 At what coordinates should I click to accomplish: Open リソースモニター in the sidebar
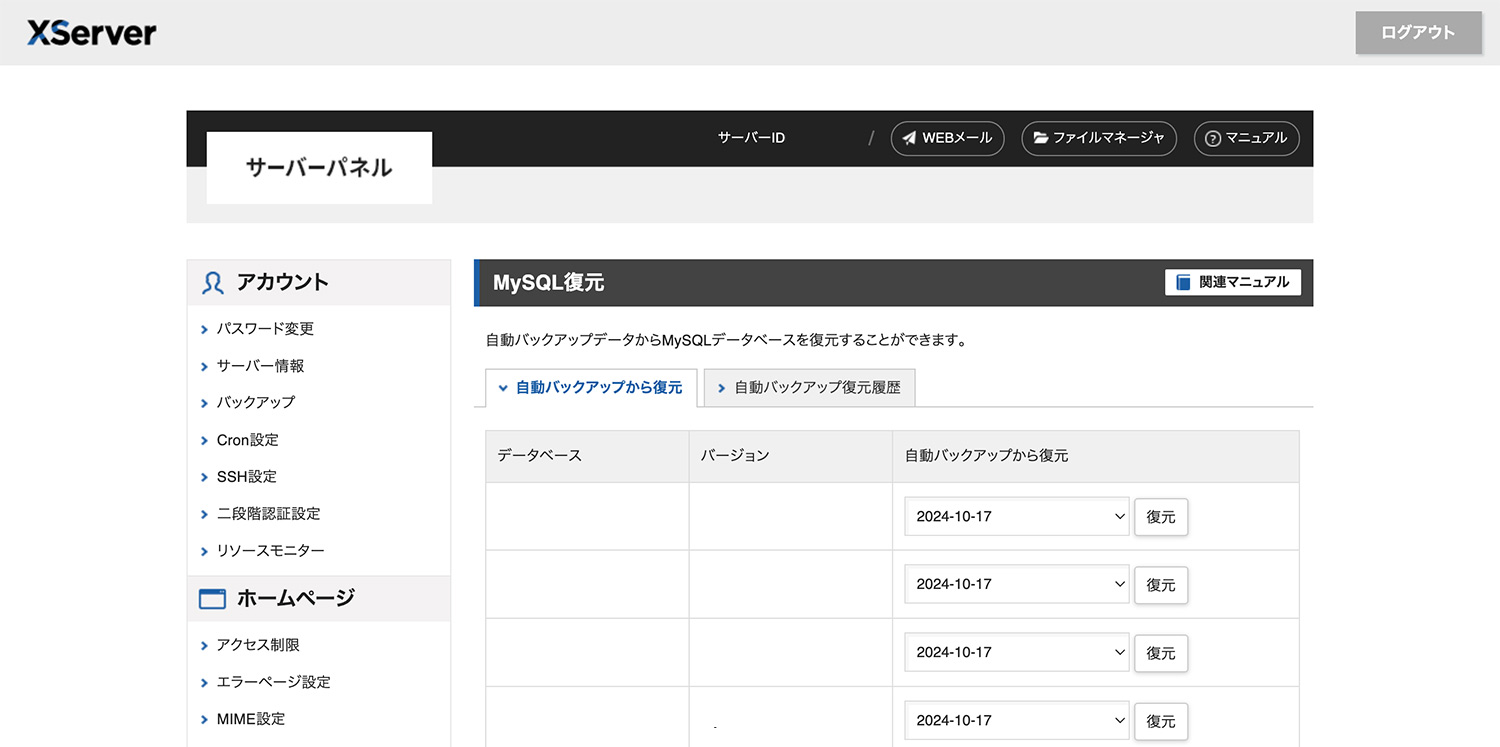[270, 551]
